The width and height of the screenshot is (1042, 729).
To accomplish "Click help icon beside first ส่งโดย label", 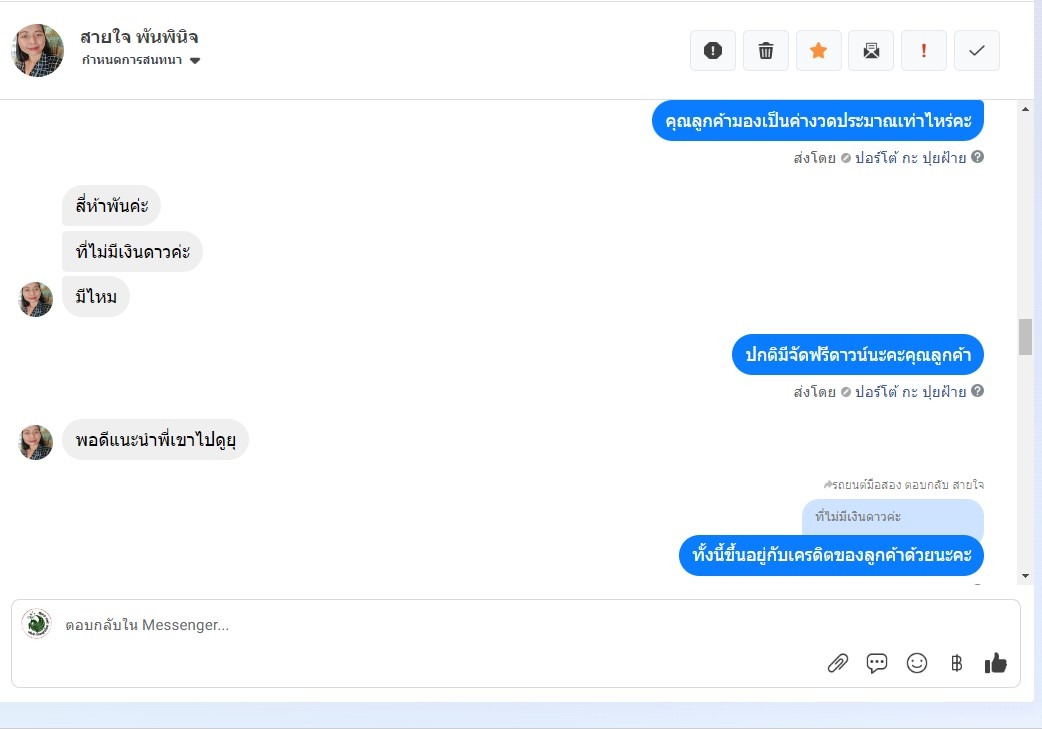I will [x=977, y=157].
